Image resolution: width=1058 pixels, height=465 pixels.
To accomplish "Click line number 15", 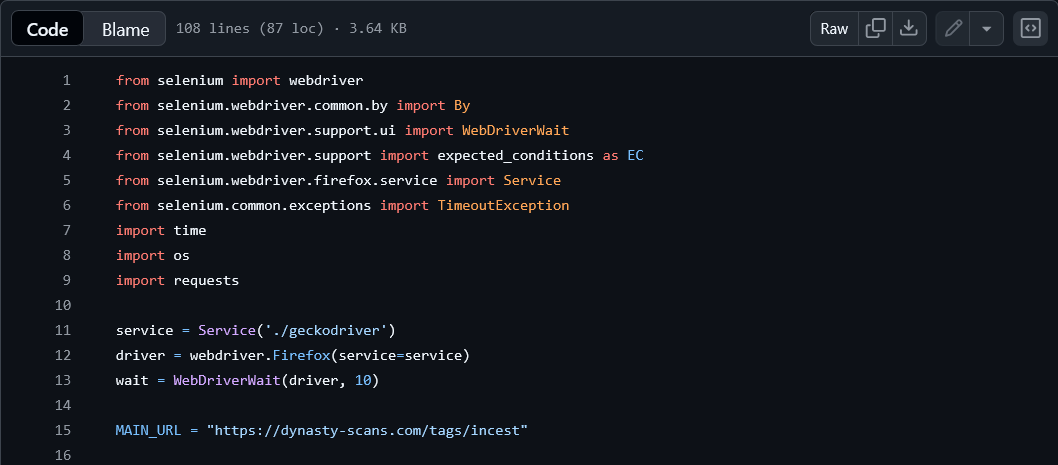I will (x=63, y=430).
